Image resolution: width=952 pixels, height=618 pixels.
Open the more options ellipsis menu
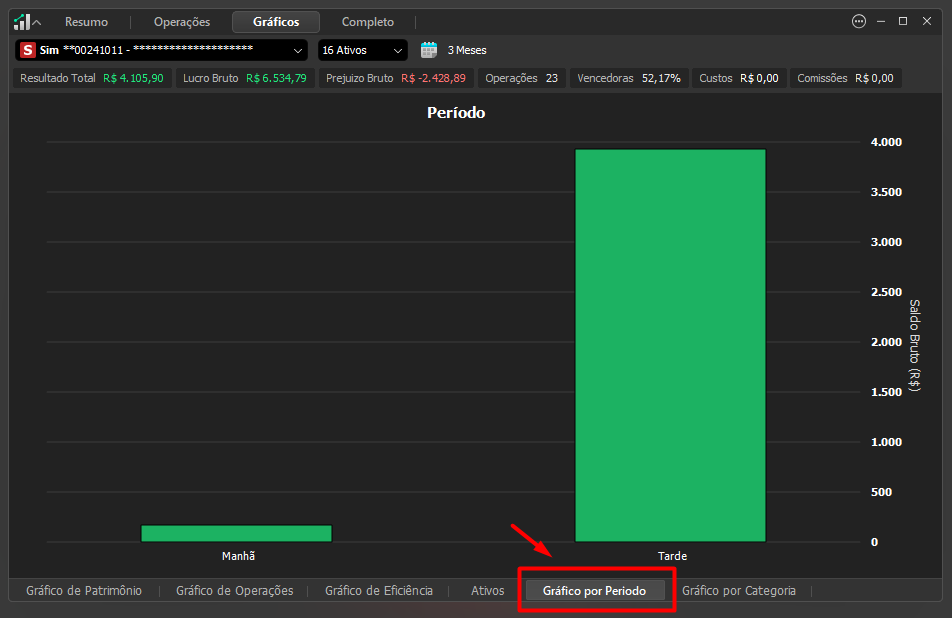(x=858, y=21)
